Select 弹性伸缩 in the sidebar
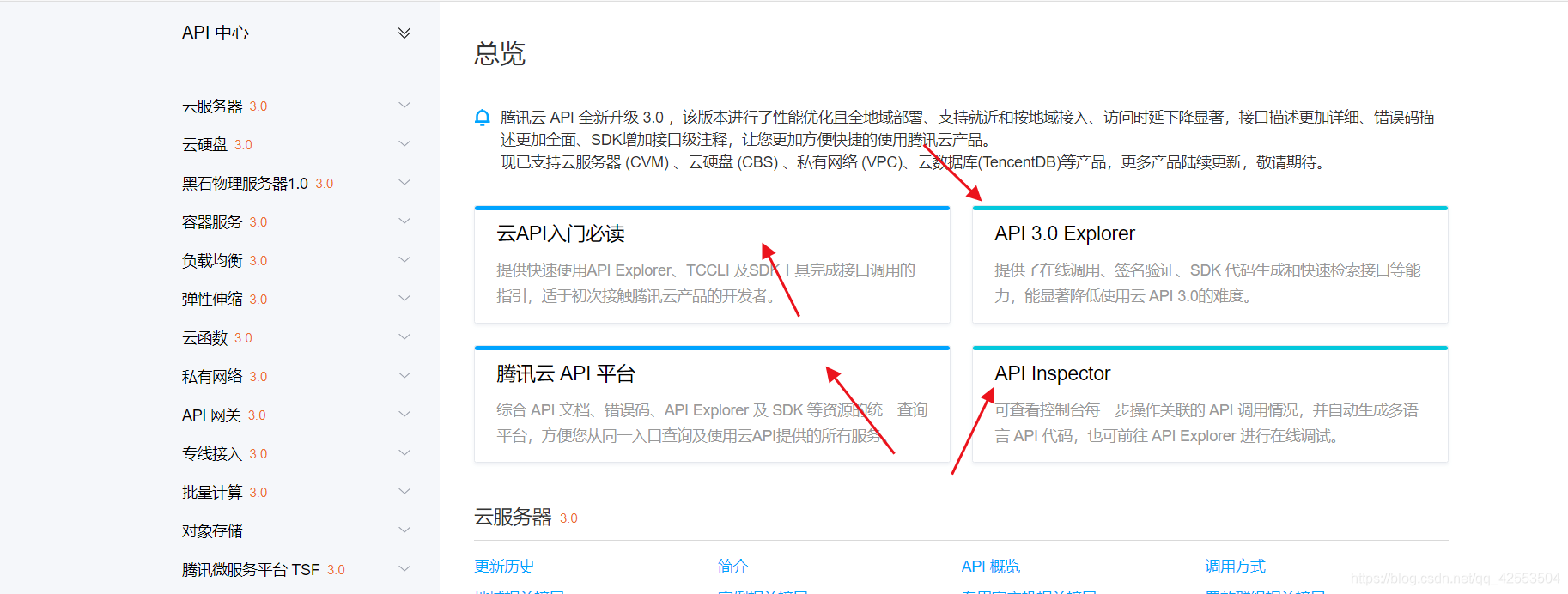Screen dimensions: 1568x594 tap(212, 300)
